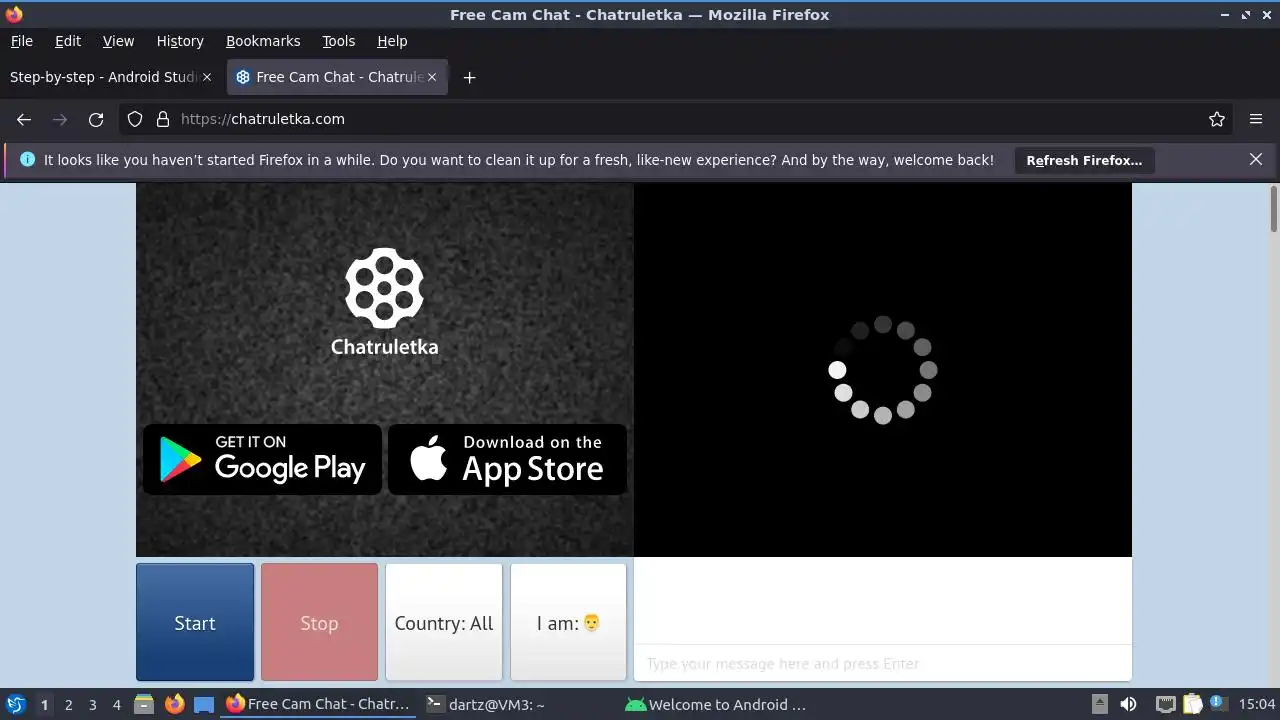Open Firefox hamburger application menu
The image size is (1280, 720).
click(x=1256, y=119)
